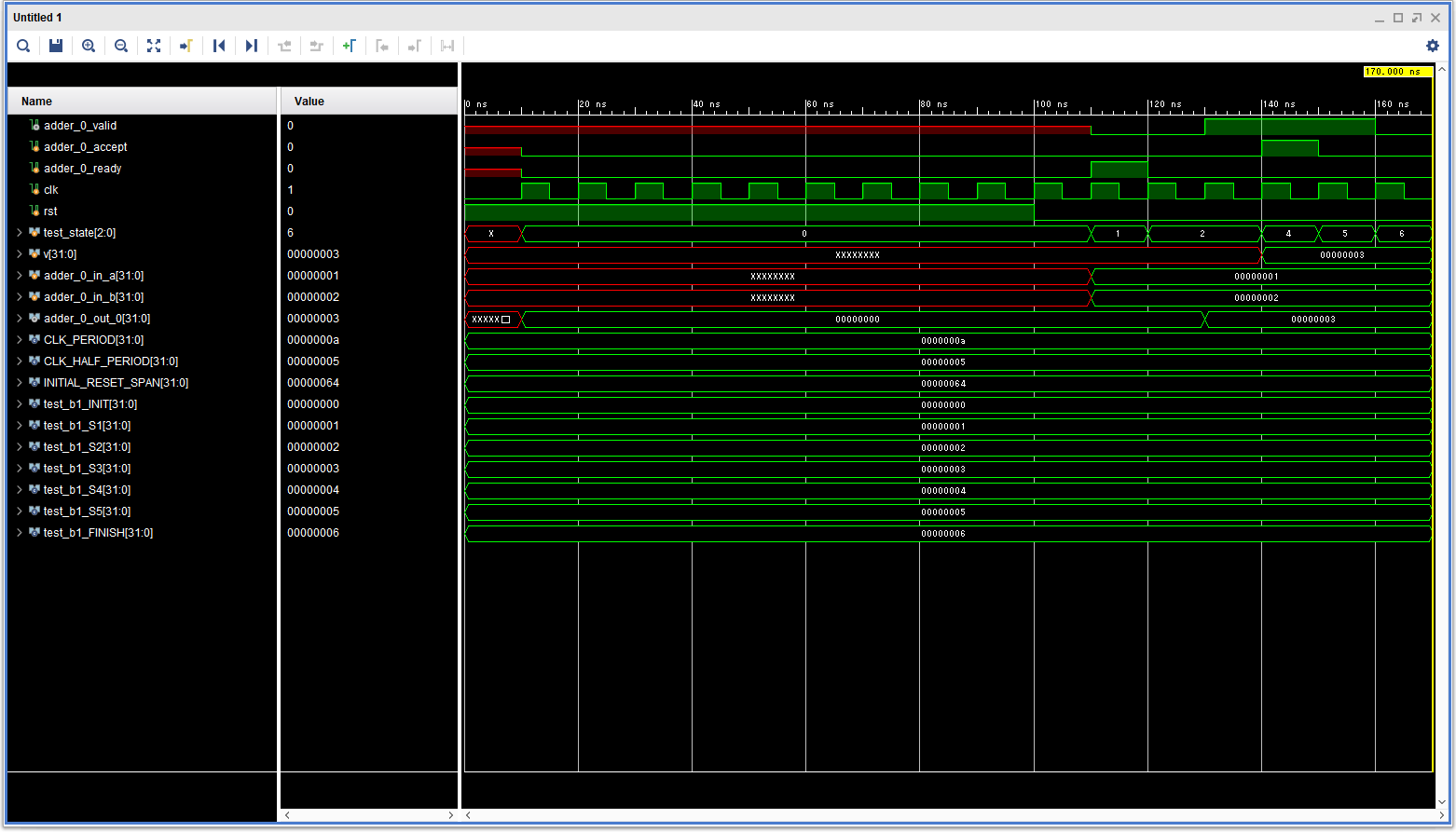Click the Swap Cursors icon
Screen dimensions: 1456x832
[x=447, y=46]
